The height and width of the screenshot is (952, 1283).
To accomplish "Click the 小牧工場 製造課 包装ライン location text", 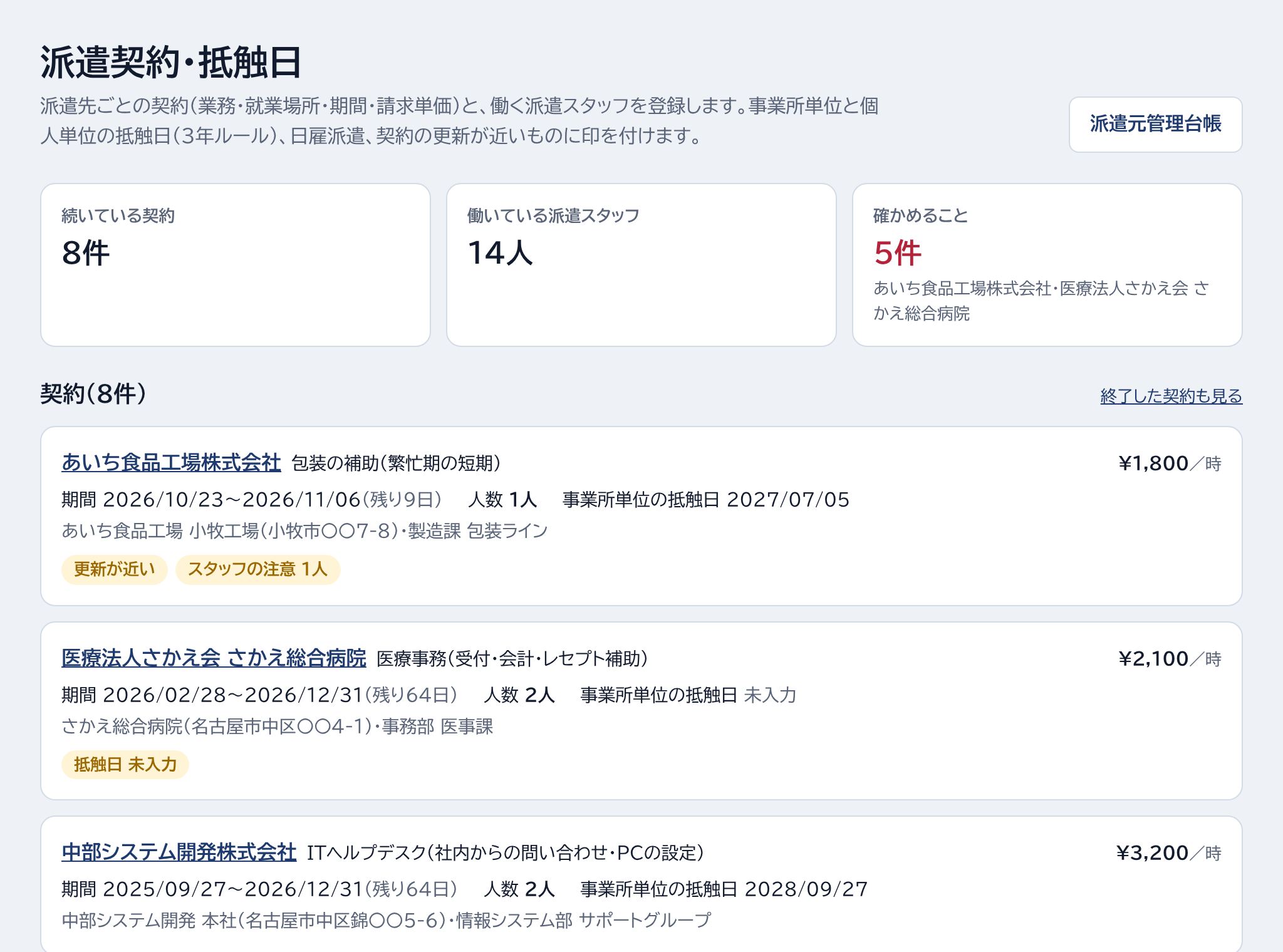I will tap(305, 531).
